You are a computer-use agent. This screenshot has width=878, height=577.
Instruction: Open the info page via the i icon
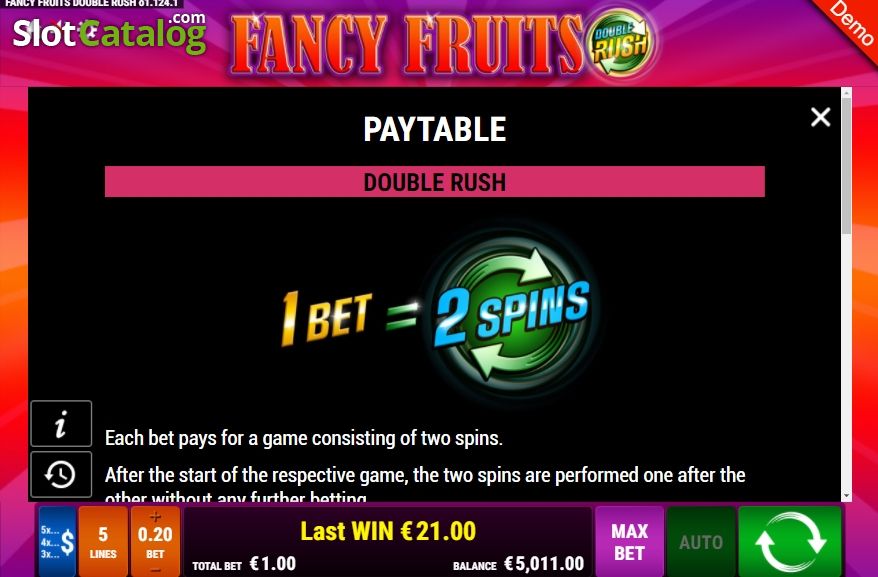coord(61,424)
